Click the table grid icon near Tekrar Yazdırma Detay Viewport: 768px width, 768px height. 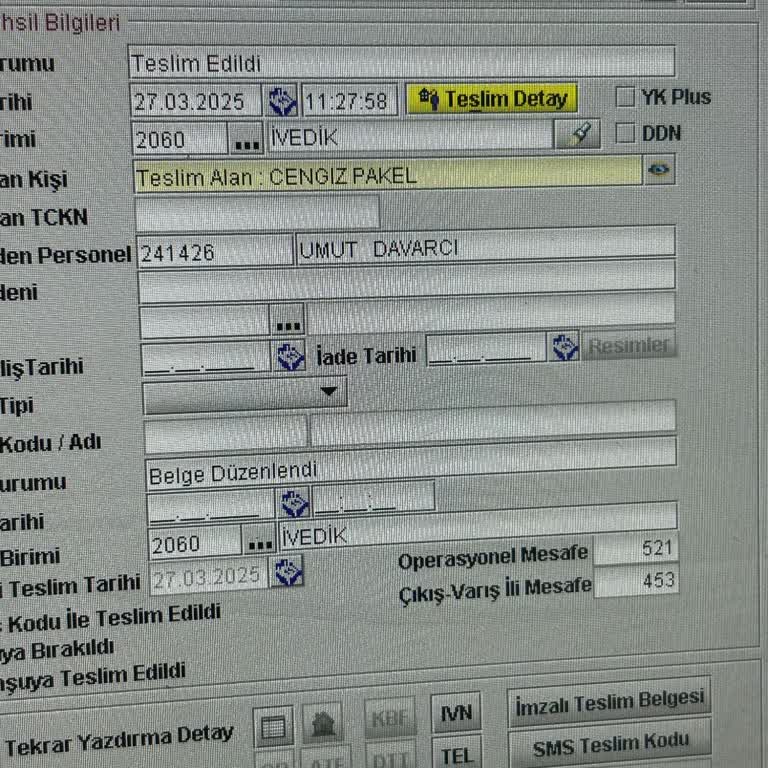click(273, 726)
